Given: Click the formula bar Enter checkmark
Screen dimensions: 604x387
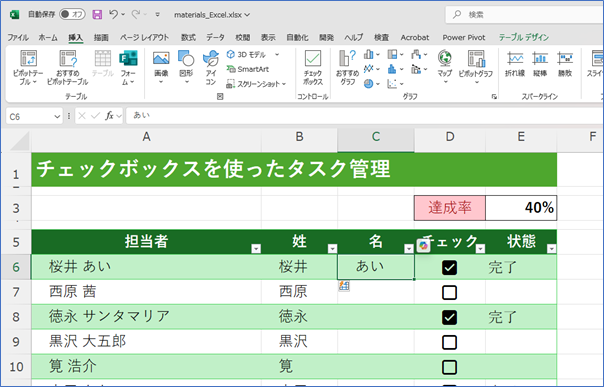Looking at the screenshot, I should (x=96, y=116).
